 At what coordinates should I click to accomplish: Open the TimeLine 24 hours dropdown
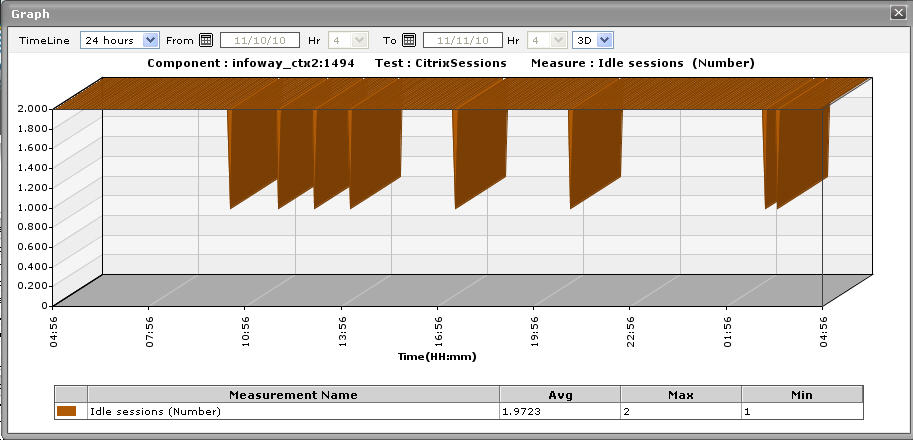click(x=119, y=40)
